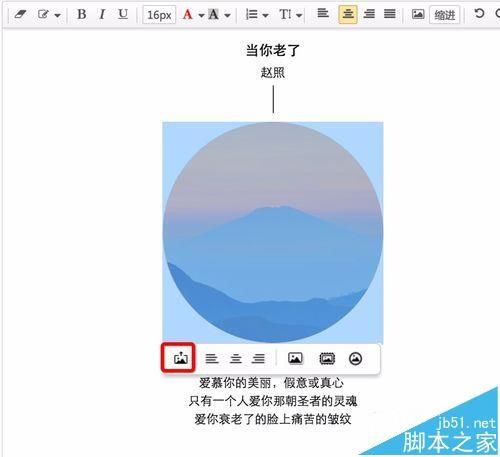Toggle underline formatting
Image resolution: width=500 pixels, height=457 pixels.
[x=123, y=14]
